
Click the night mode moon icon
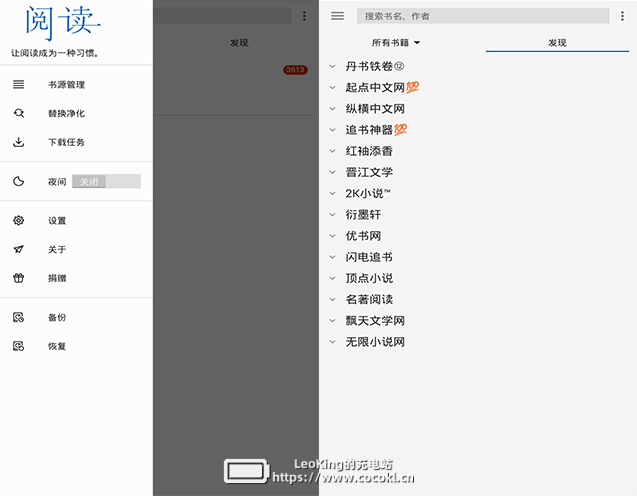point(18,181)
